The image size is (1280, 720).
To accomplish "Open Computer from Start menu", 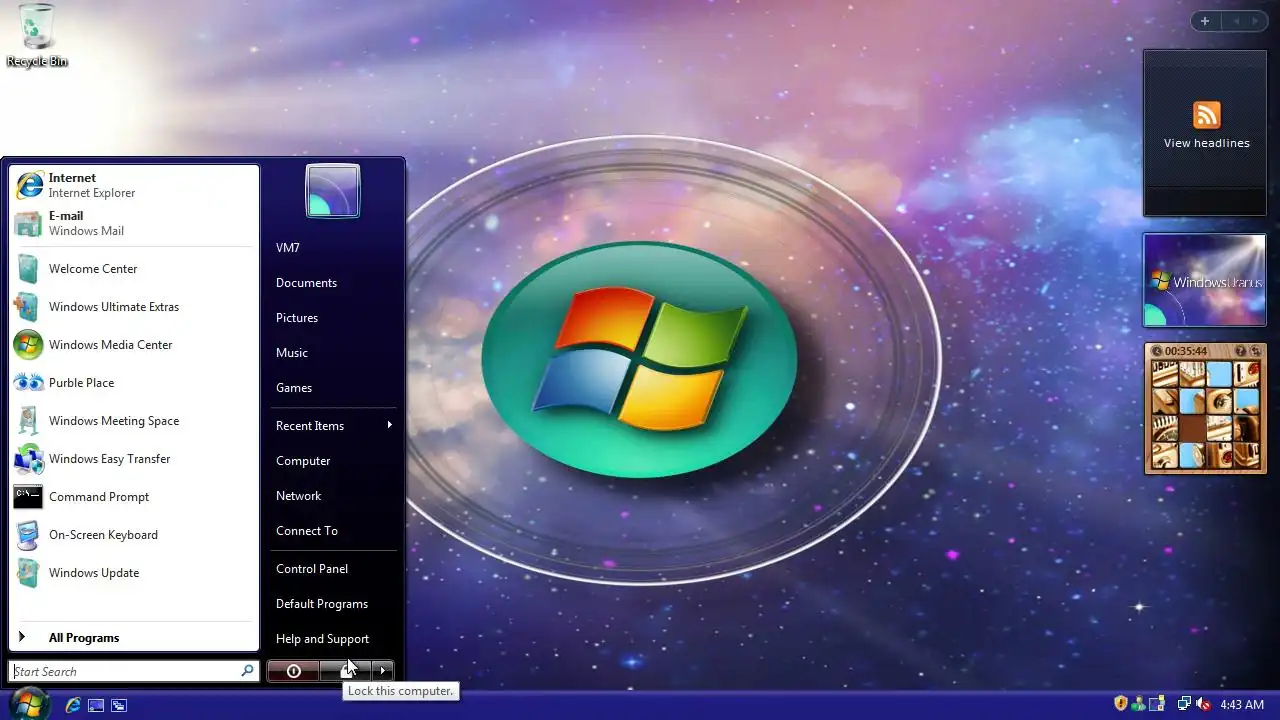I will pyautogui.click(x=333, y=461).
